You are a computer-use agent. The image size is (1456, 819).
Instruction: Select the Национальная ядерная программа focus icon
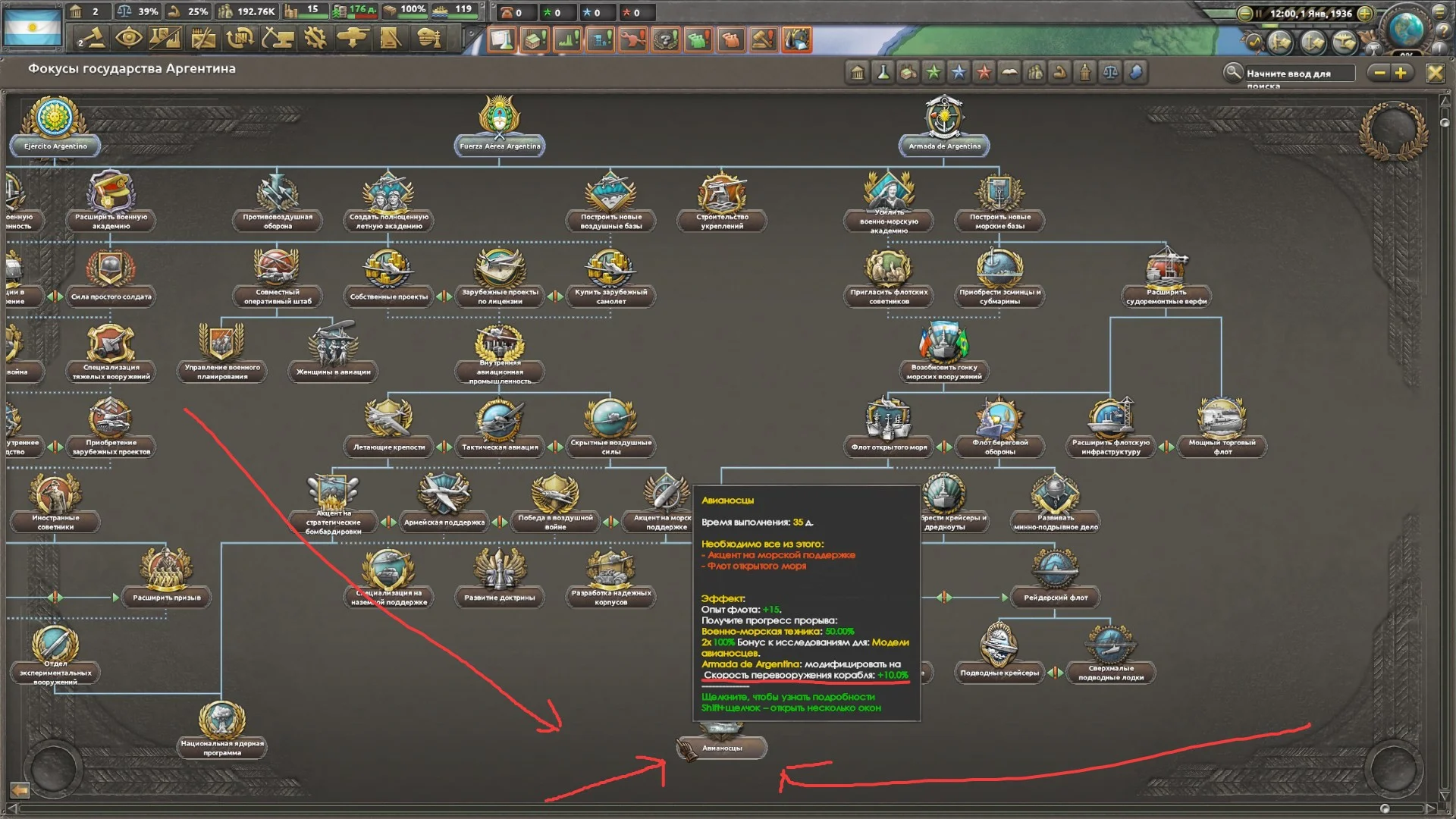pyautogui.click(x=222, y=719)
